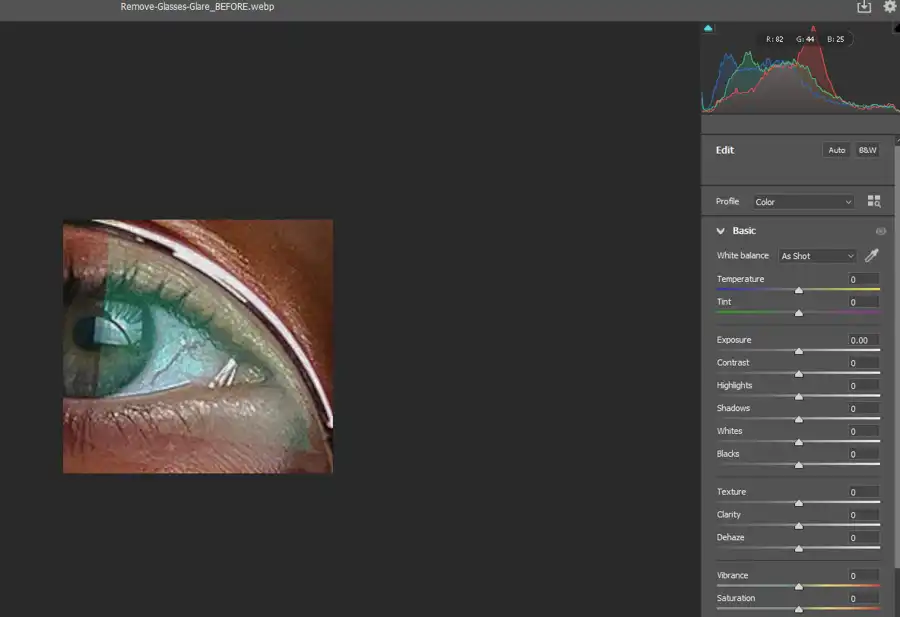Open the profile browser grid icon
The width and height of the screenshot is (900, 617).
pos(874,201)
